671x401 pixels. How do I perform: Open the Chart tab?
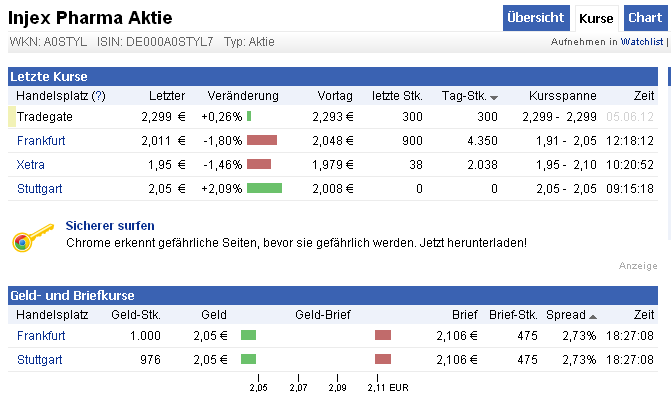643,18
